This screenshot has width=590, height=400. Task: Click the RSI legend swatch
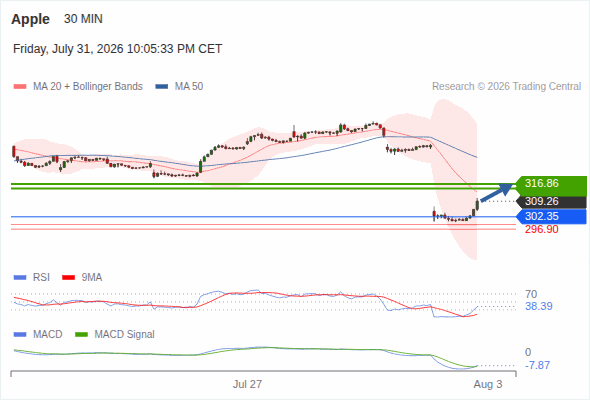20,278
